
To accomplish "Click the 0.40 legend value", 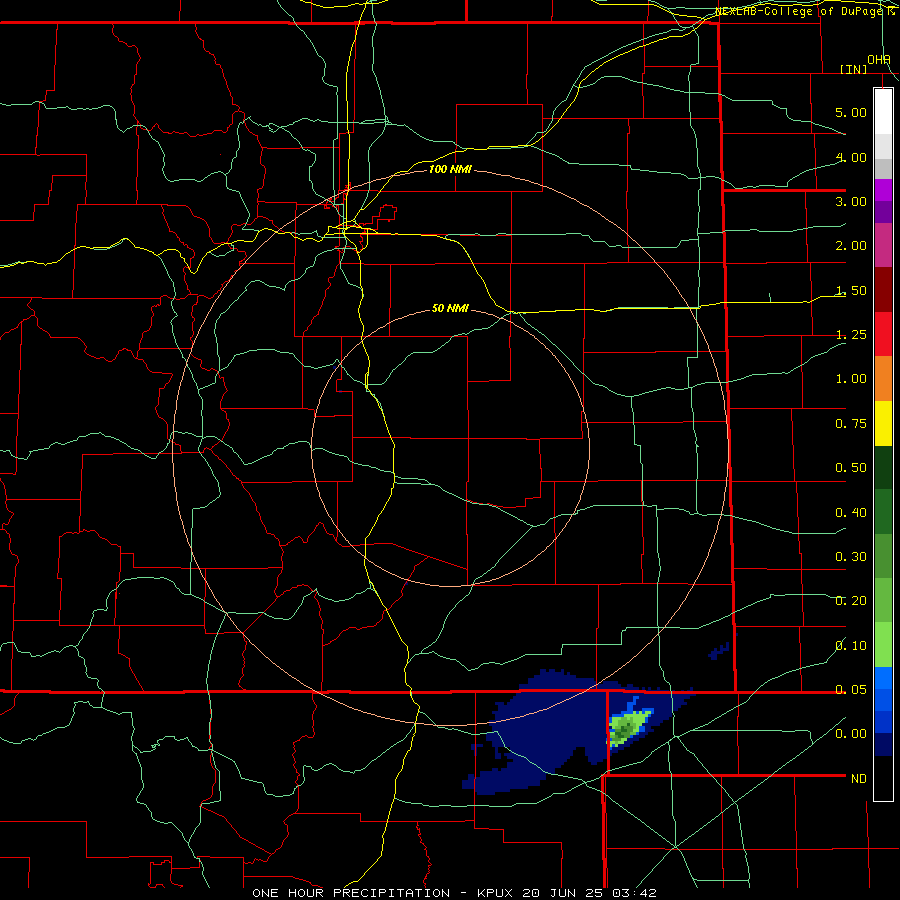I will pyautogui.click(x=851, y=512).
